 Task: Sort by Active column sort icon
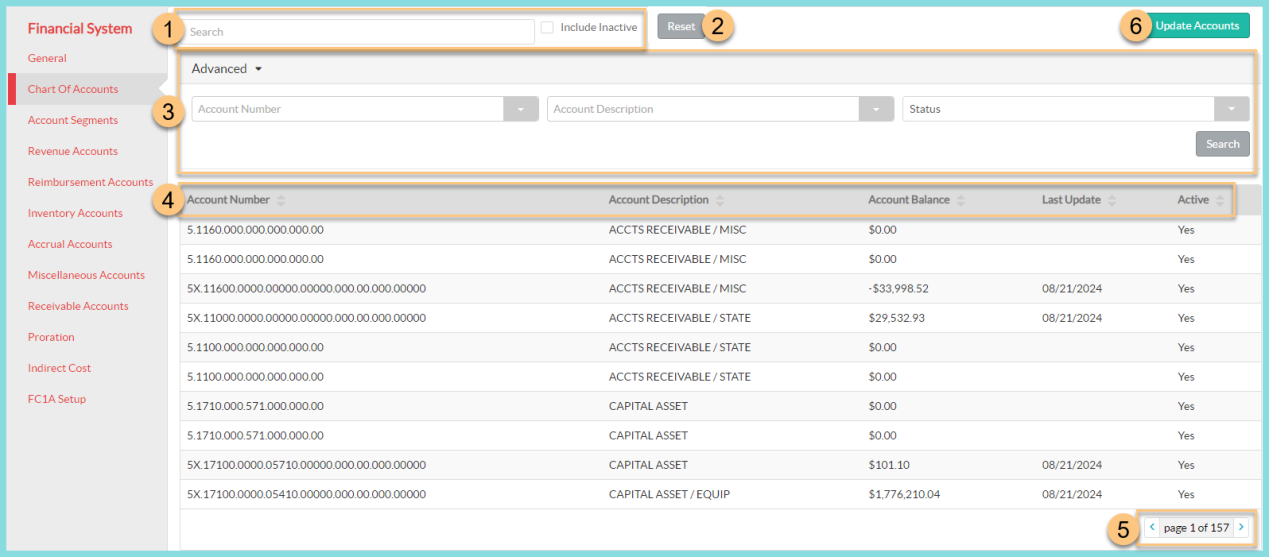pos(1220,200)
